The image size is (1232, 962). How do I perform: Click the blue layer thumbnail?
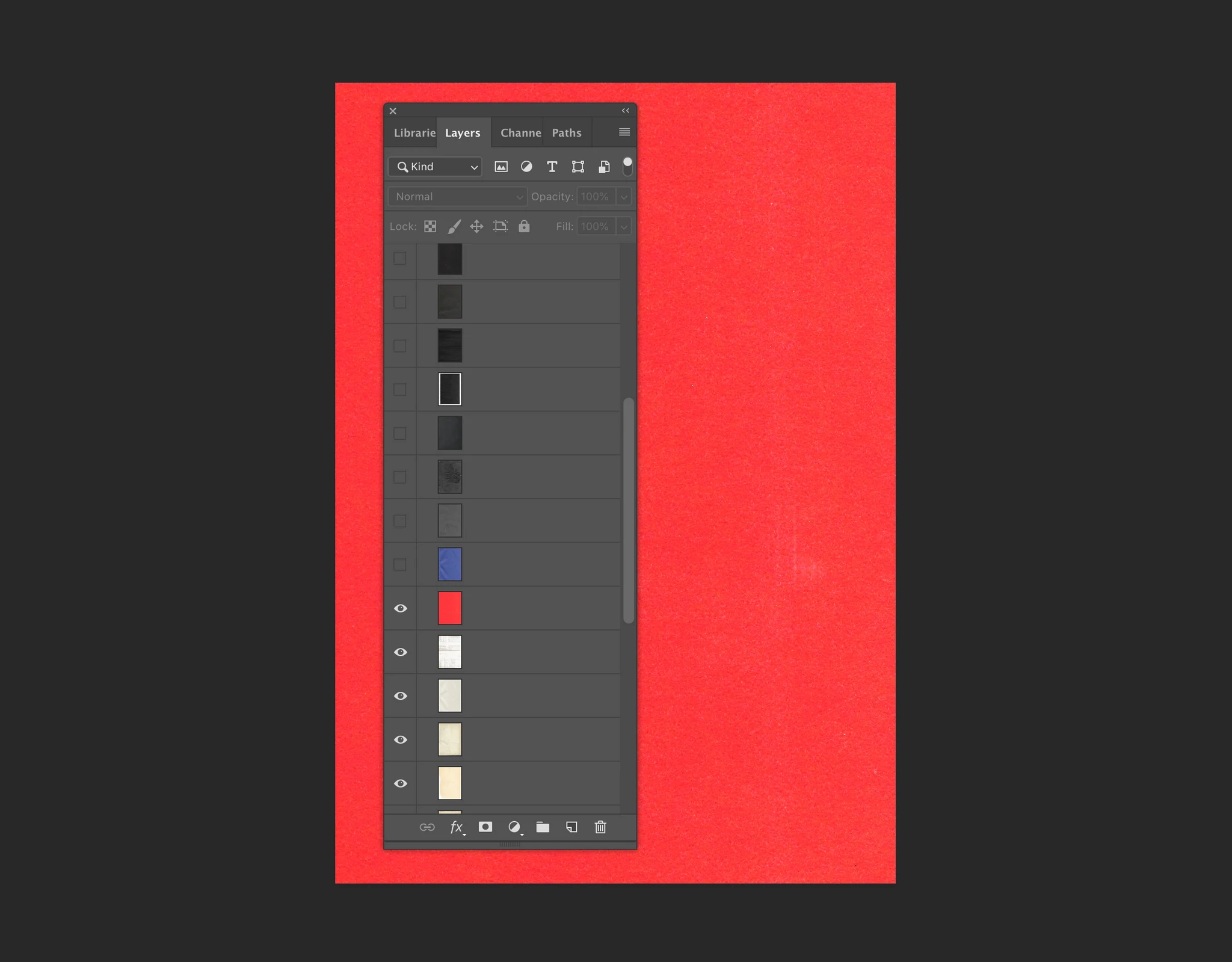click(x=449, y=564)
